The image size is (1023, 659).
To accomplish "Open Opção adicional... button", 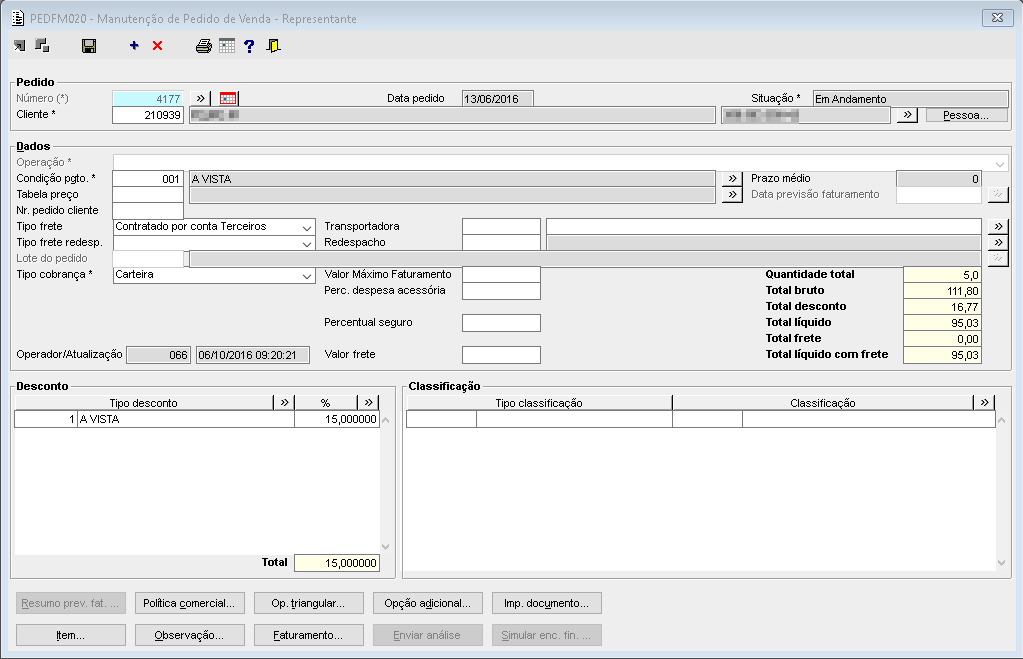I will pos(427,604).
